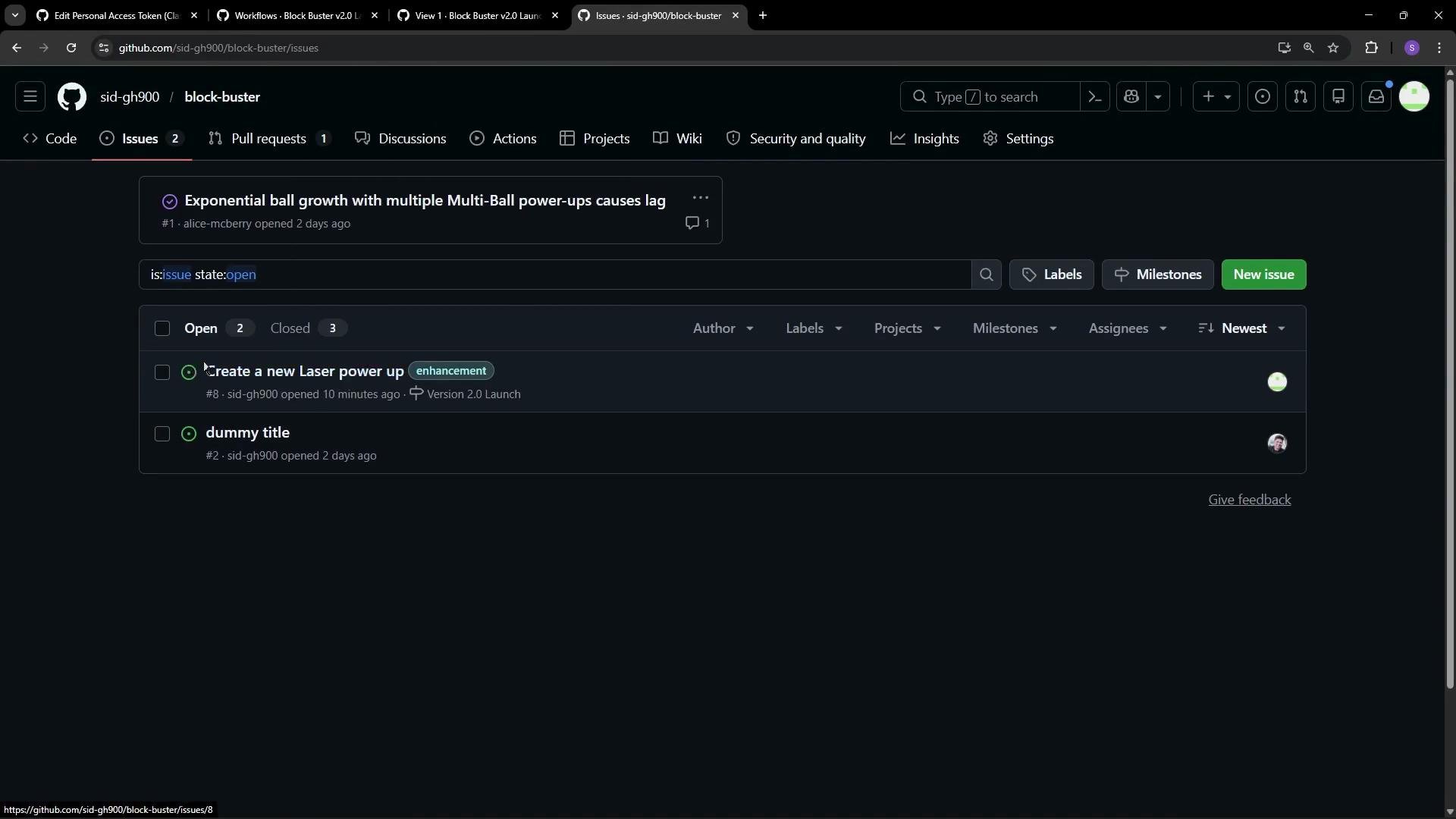
Task: Reload the browser page
Action: (x=71, y=48)
